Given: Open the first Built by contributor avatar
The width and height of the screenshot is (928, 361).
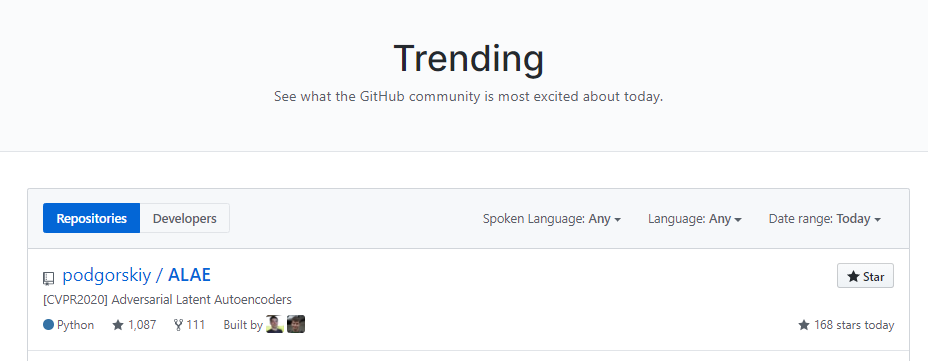Looking at the screenshot, I should 275,324.
